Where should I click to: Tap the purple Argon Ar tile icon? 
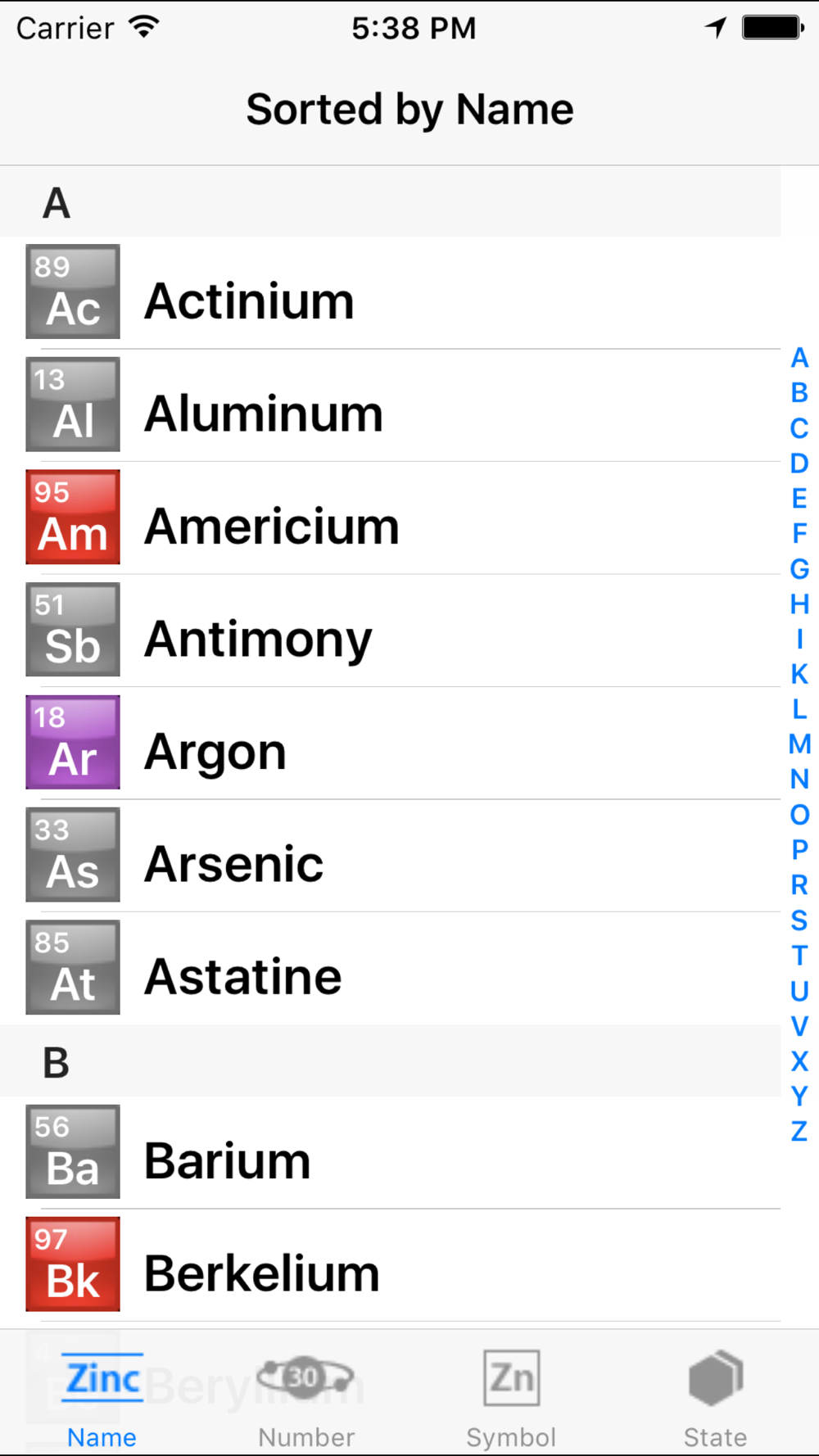pyautogui.click(x=73, y=742)
